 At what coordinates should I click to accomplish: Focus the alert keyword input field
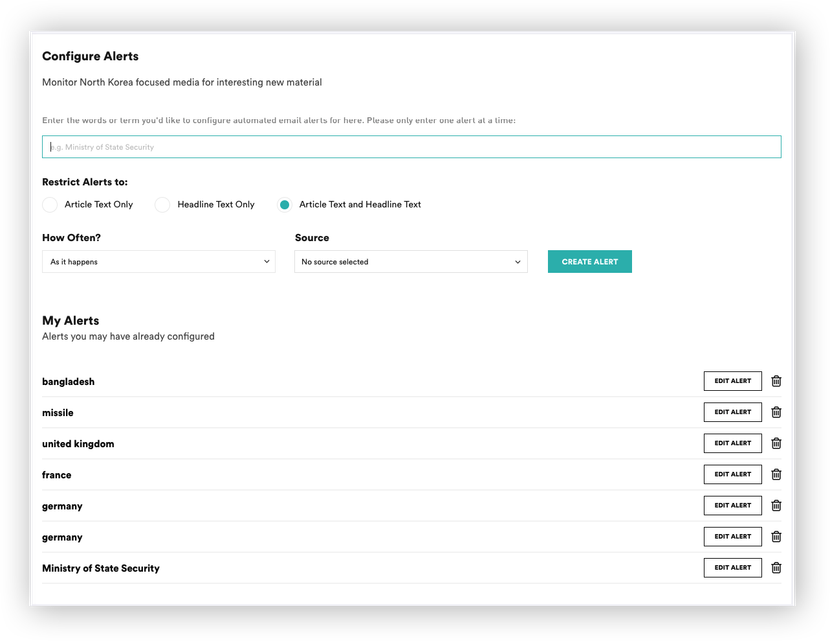(x=411, y=147)
